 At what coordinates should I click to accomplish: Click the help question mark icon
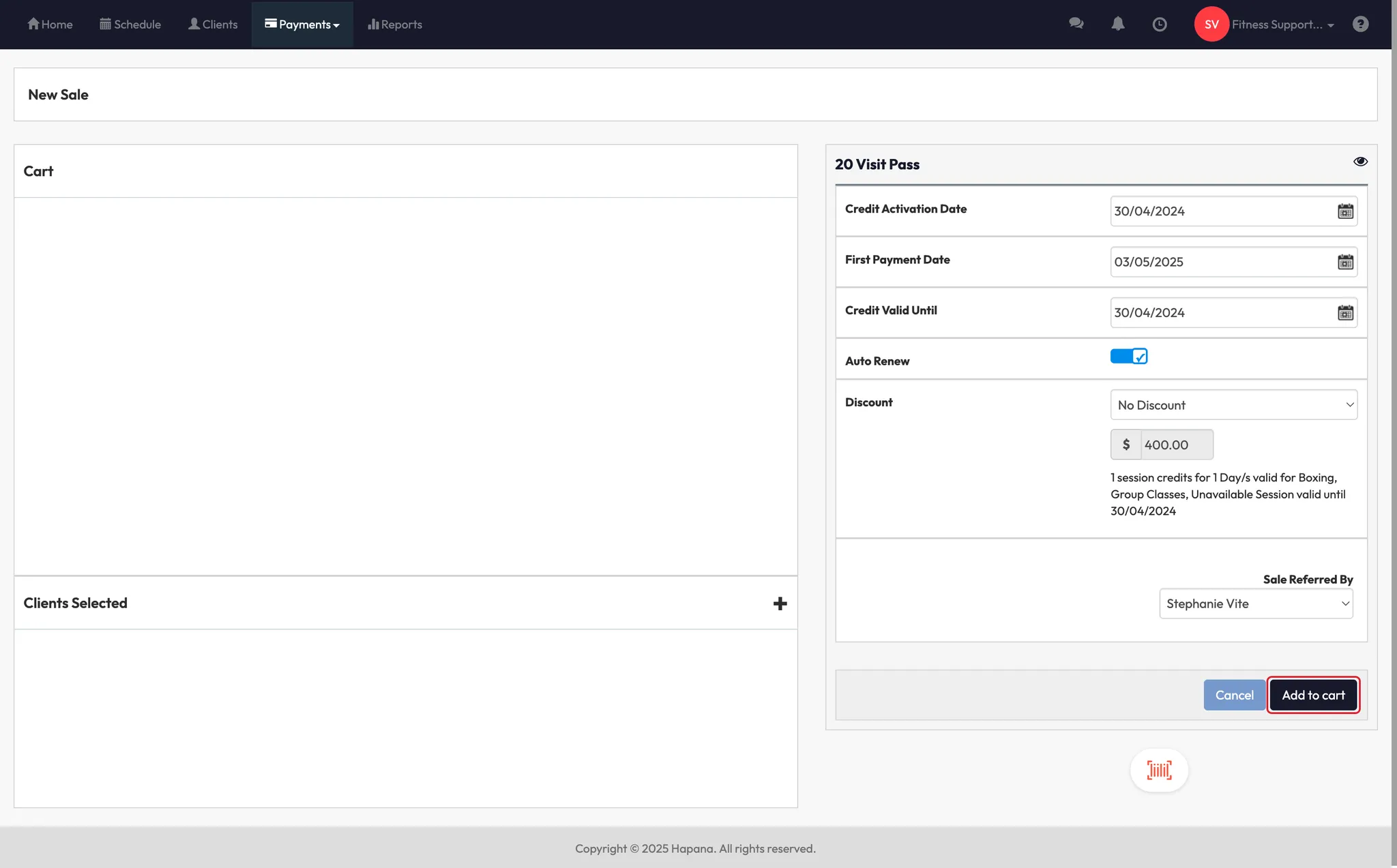pyautogui.click(x=1360, y=25)
